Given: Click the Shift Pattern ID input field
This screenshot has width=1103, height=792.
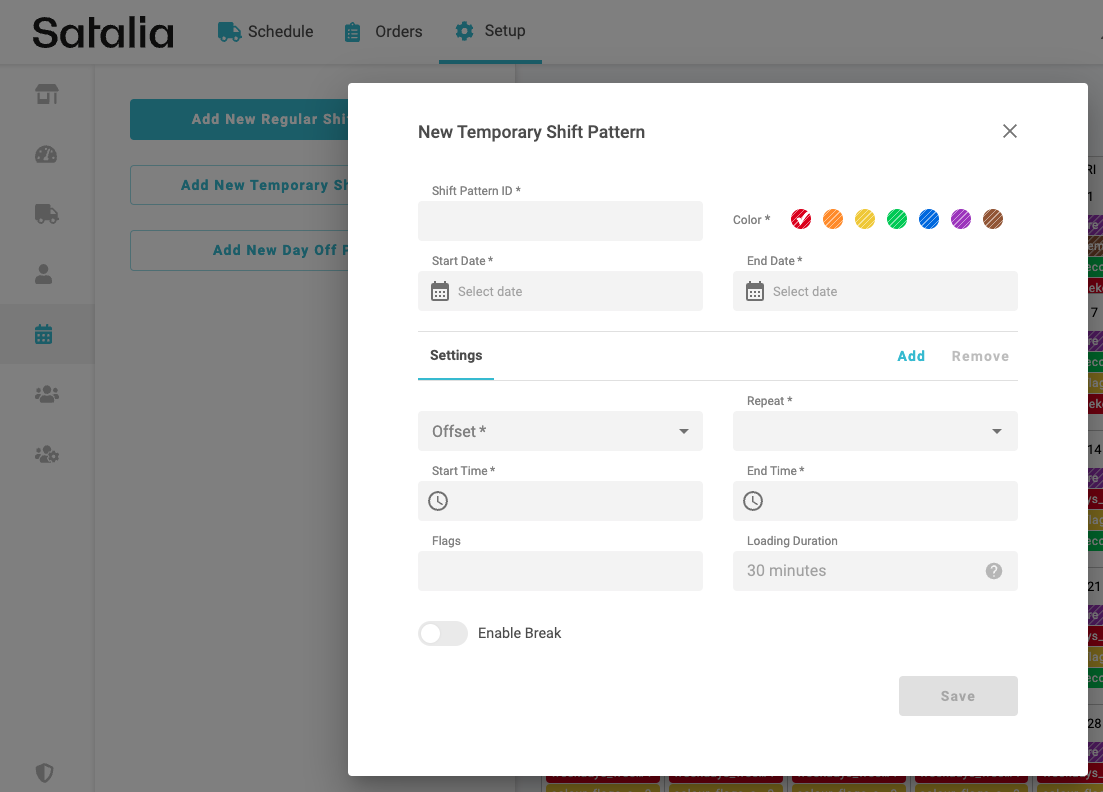Looking at the screenshot, I should coord(560,221).
